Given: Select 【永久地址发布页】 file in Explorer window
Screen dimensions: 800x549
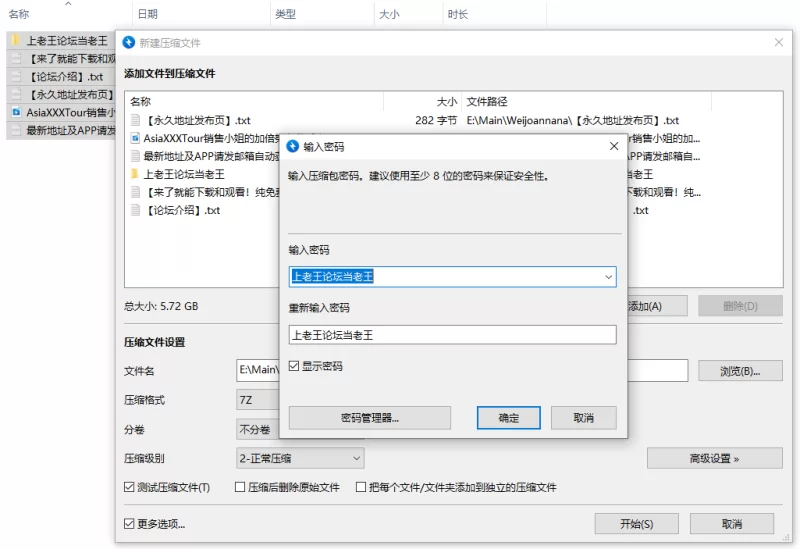Looking at the screenshot, I should (61, 94).
